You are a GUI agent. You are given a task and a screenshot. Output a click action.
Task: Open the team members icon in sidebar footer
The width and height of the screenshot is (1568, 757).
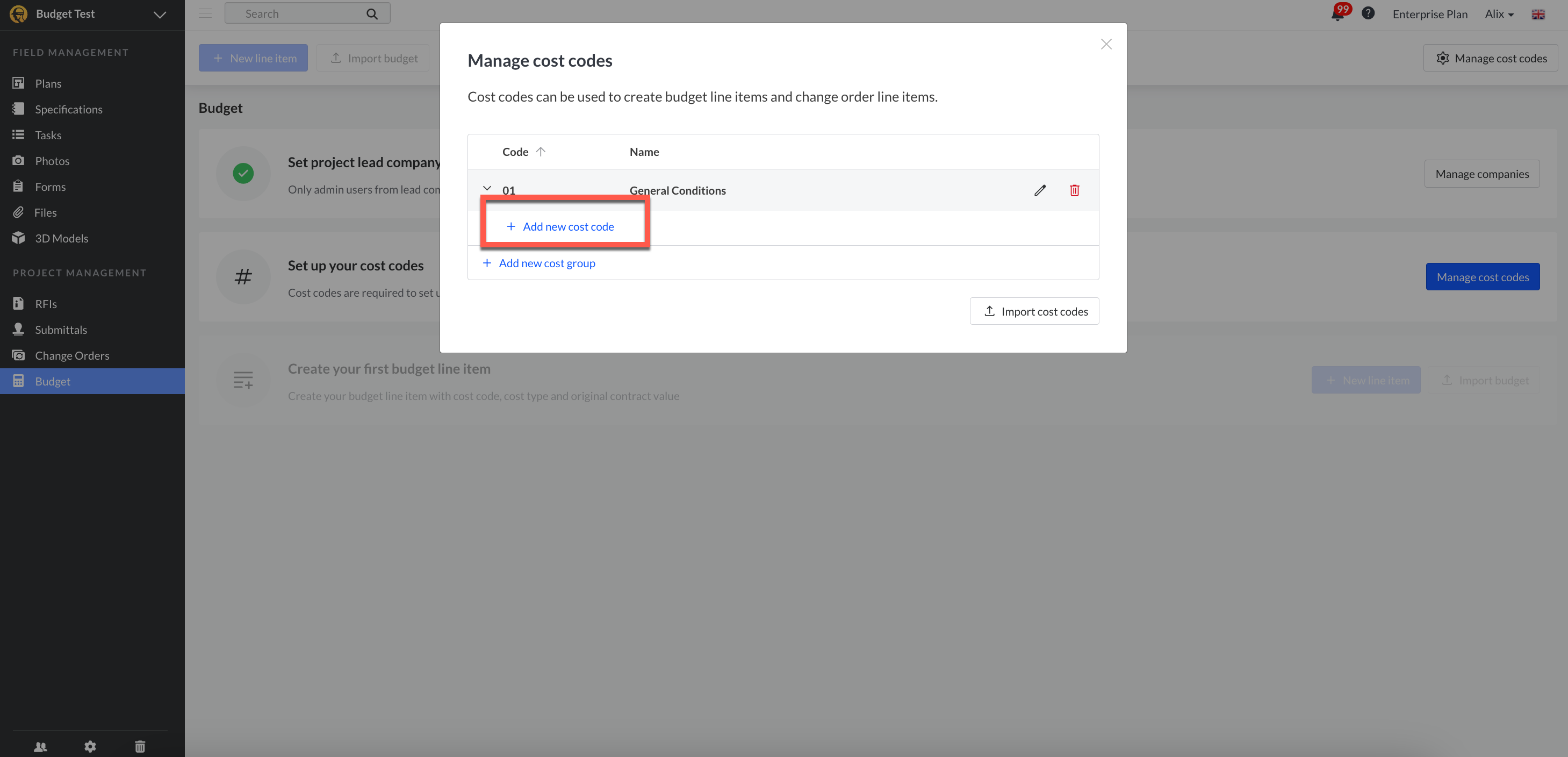[40, 746]
